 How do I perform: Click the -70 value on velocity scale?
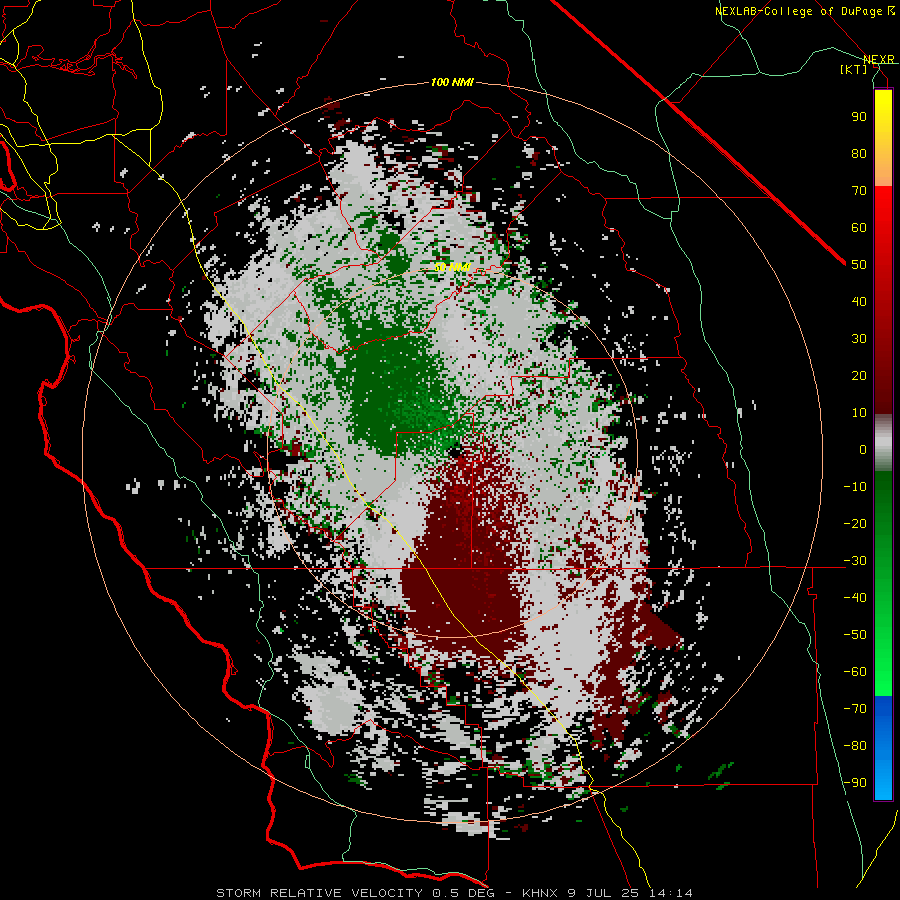pyautogui.click(x=855, y=708)
